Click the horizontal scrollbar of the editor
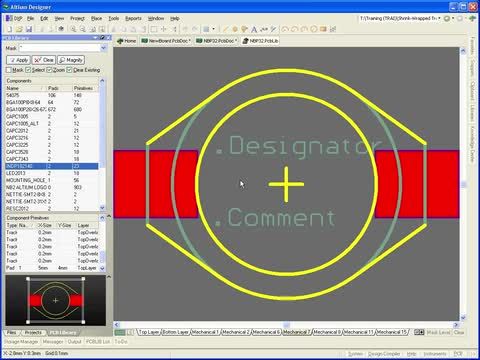 point(286,324)
